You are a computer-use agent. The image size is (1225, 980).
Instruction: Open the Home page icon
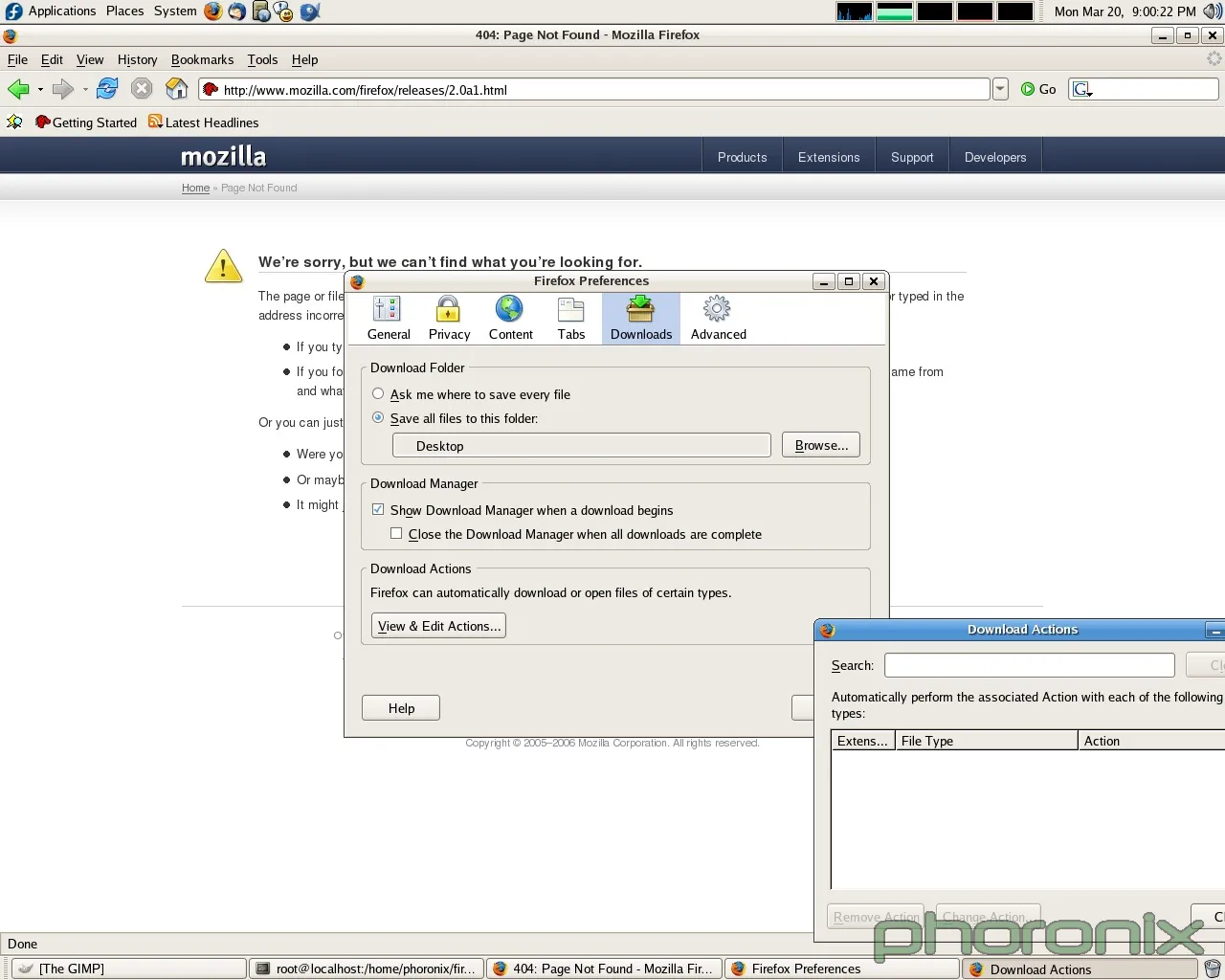click(177, 89)
